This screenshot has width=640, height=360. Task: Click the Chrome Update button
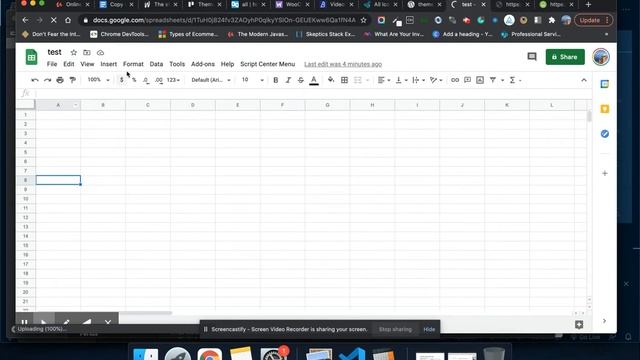click(x=592, y=20)
